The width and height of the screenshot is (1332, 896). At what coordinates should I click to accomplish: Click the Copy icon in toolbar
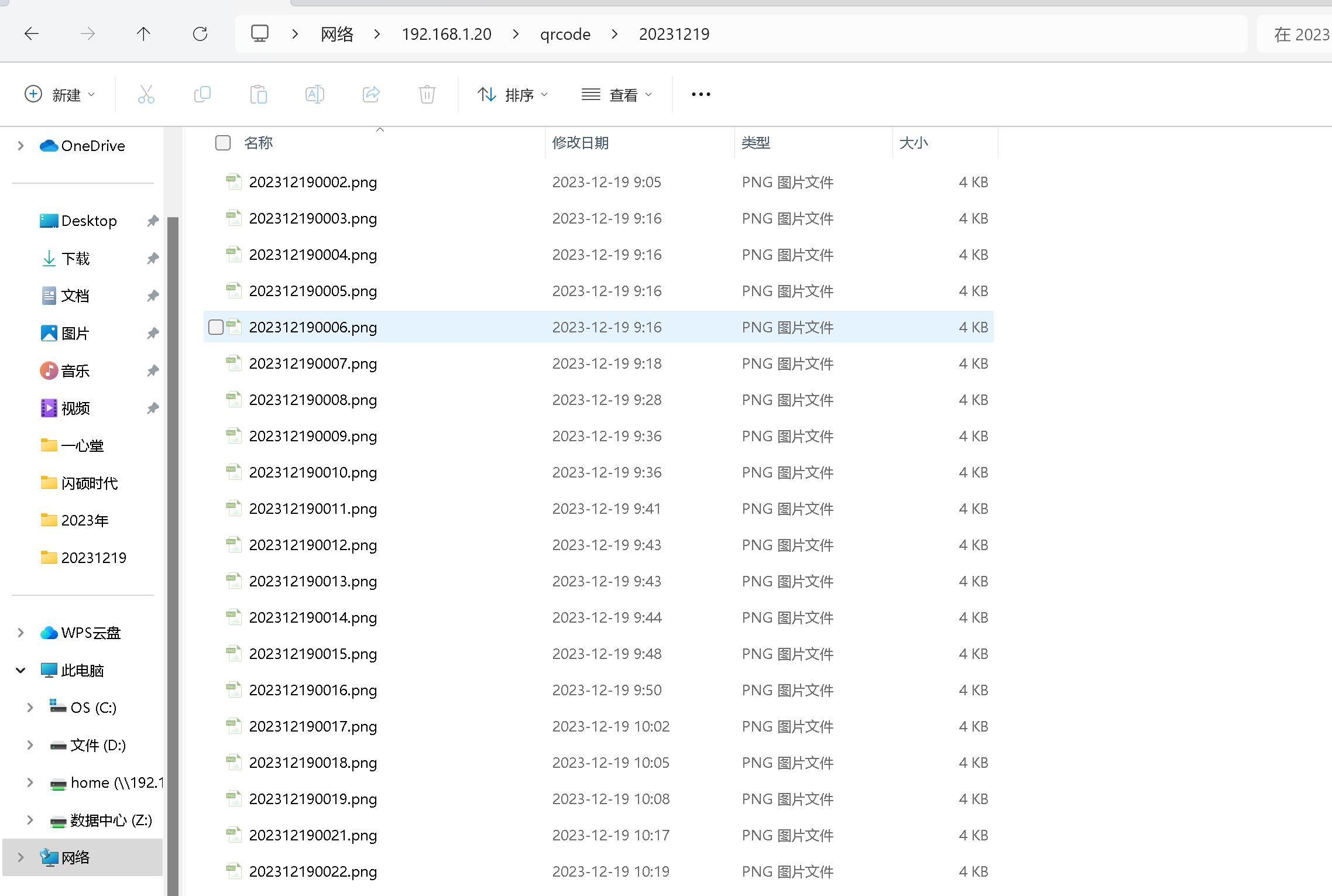click(x=202, y=94)
